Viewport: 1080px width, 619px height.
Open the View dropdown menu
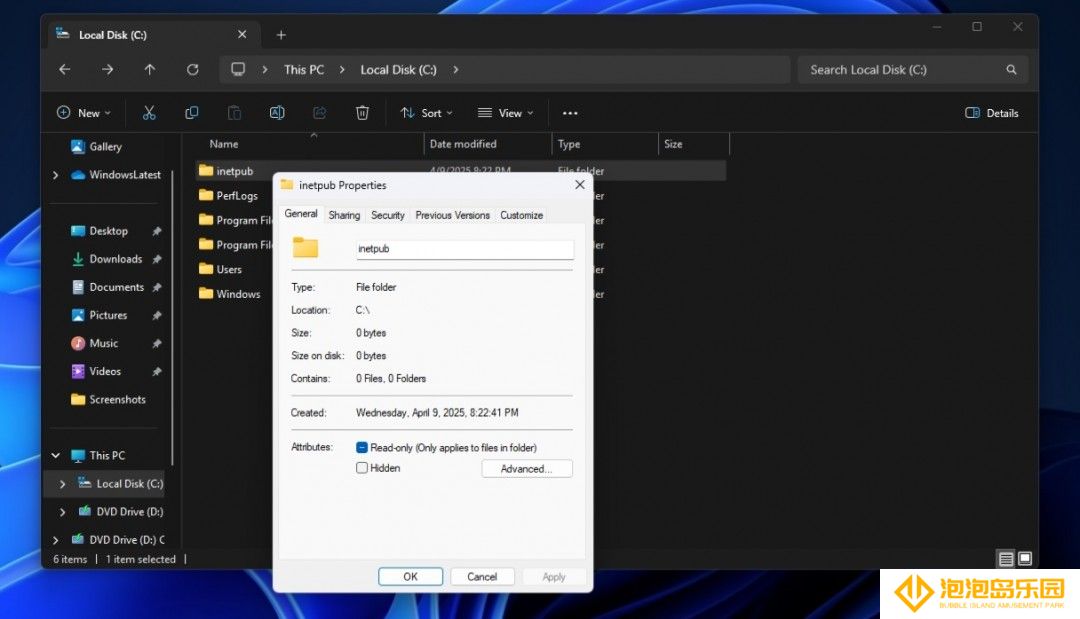[506, 113]
